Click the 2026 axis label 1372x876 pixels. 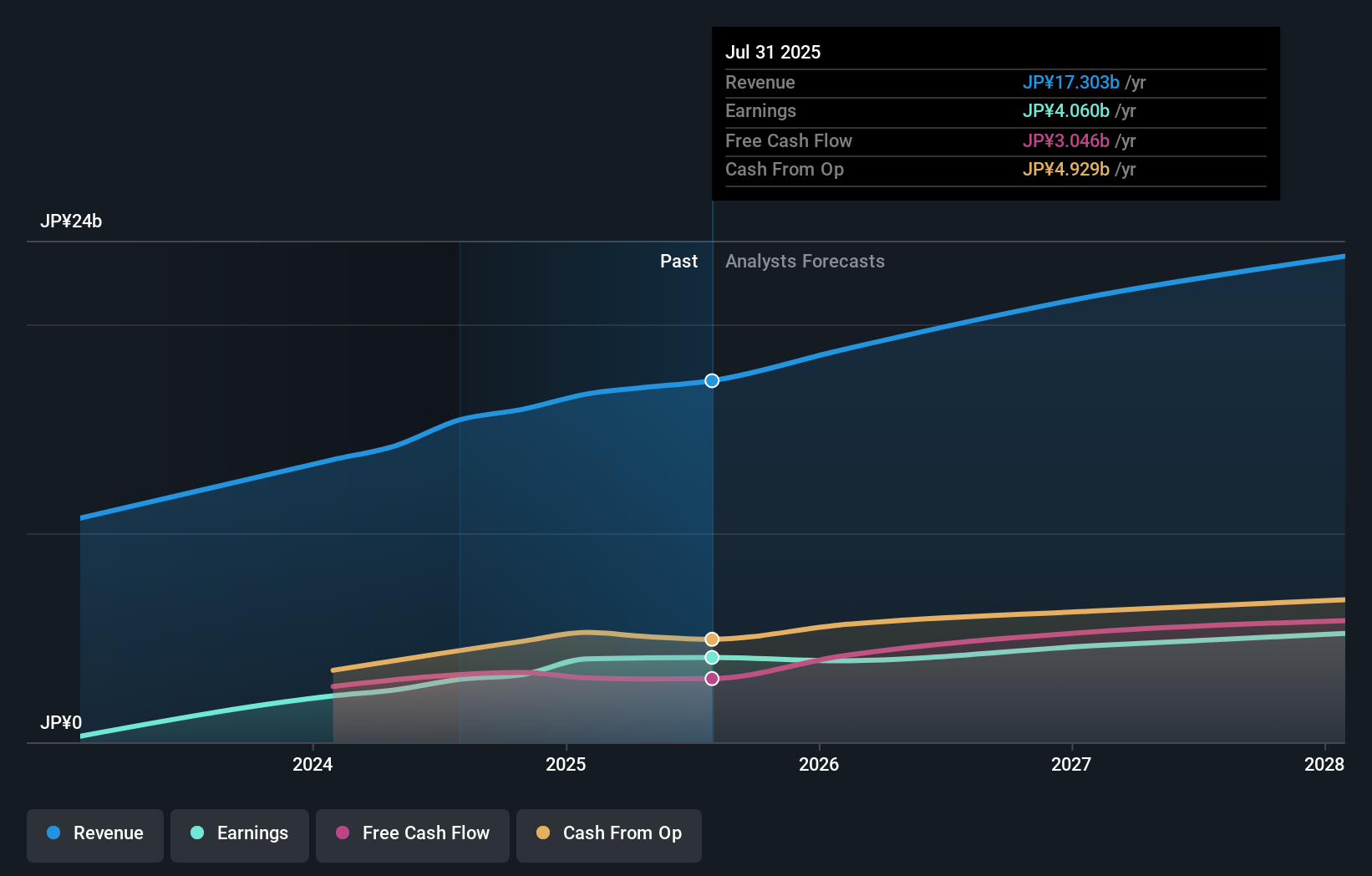[x=821, y=764]
